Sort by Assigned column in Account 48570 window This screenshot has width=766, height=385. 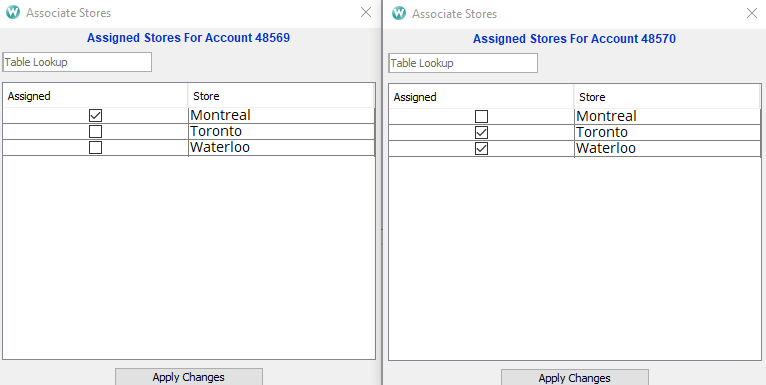pos(481,97)
